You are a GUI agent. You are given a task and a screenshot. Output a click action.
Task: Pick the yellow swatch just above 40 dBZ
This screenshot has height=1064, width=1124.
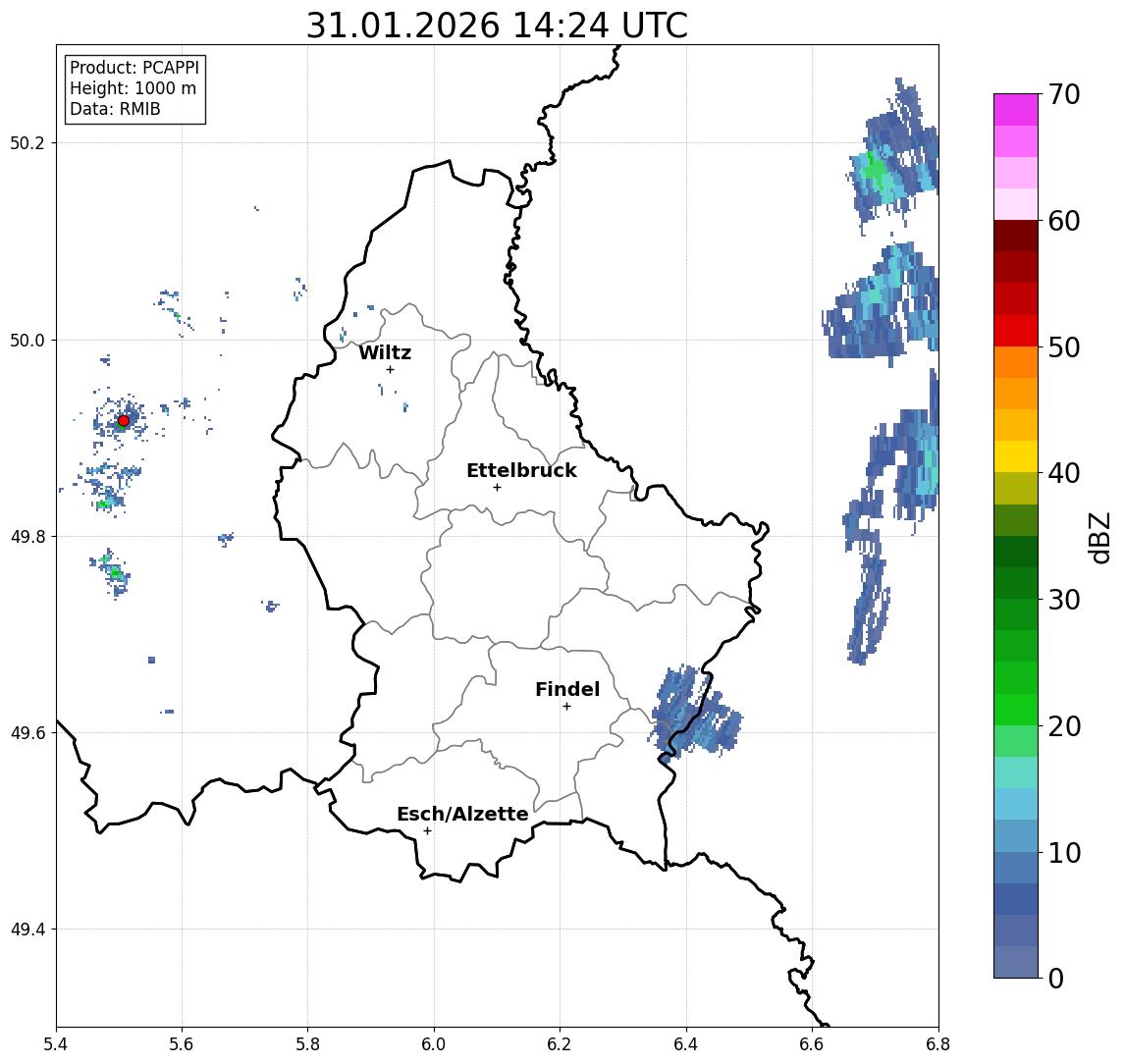(x=1016, y=456)
